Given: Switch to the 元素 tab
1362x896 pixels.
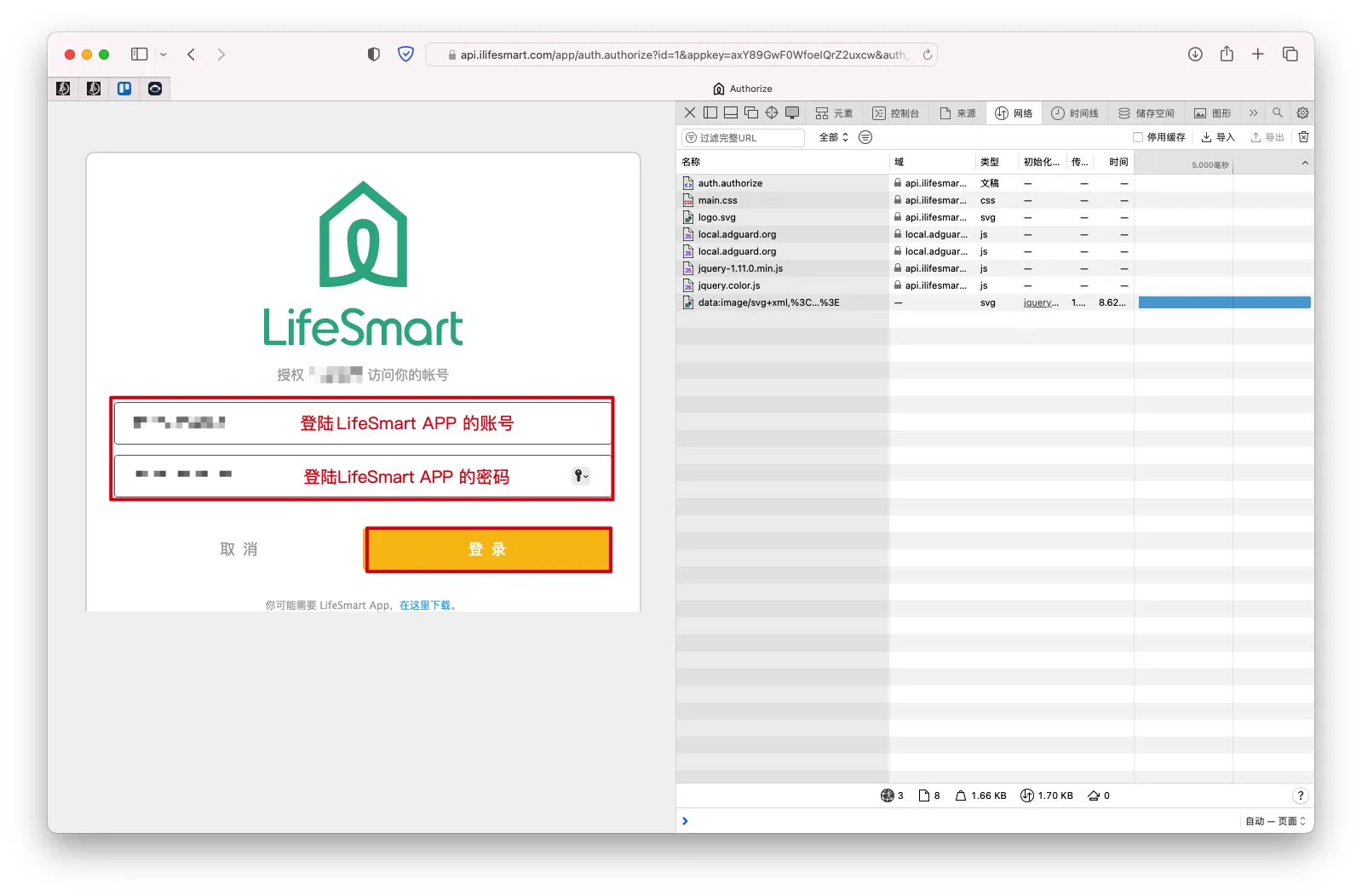Looking at the screenshot, I should click(x=834, y=112).
